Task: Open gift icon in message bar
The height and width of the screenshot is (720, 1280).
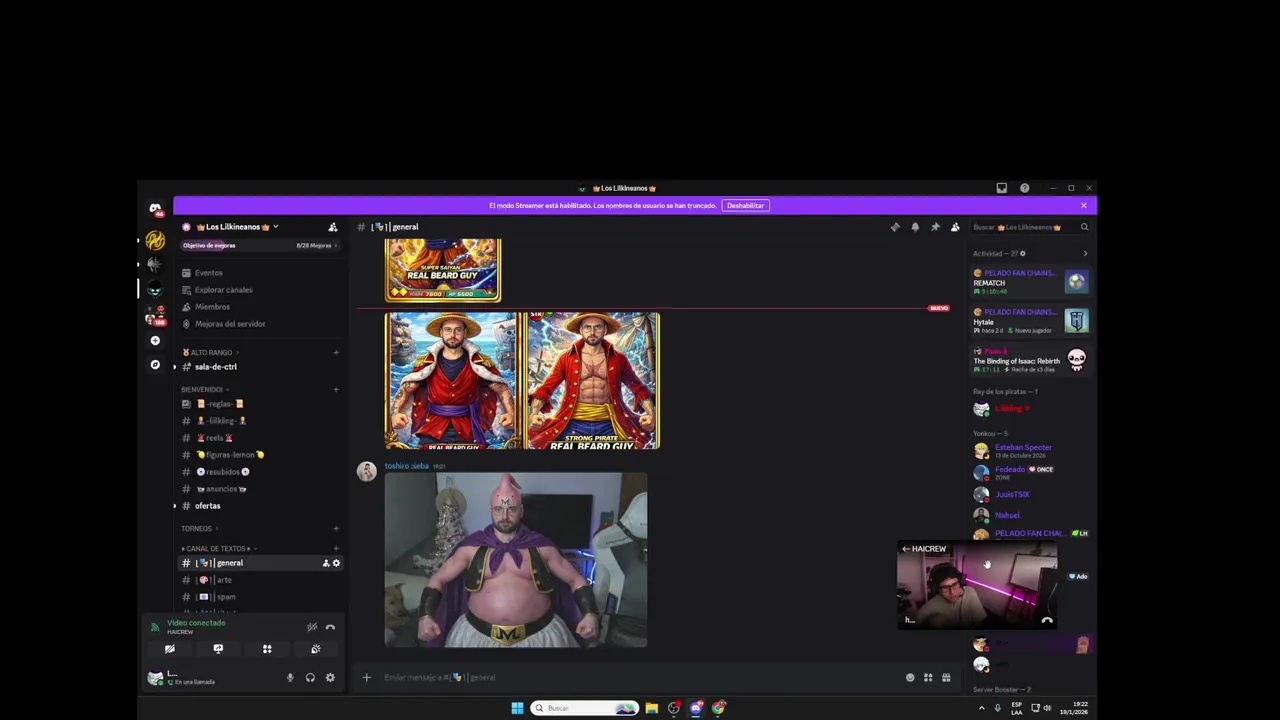Action: (x=946, y=677)
